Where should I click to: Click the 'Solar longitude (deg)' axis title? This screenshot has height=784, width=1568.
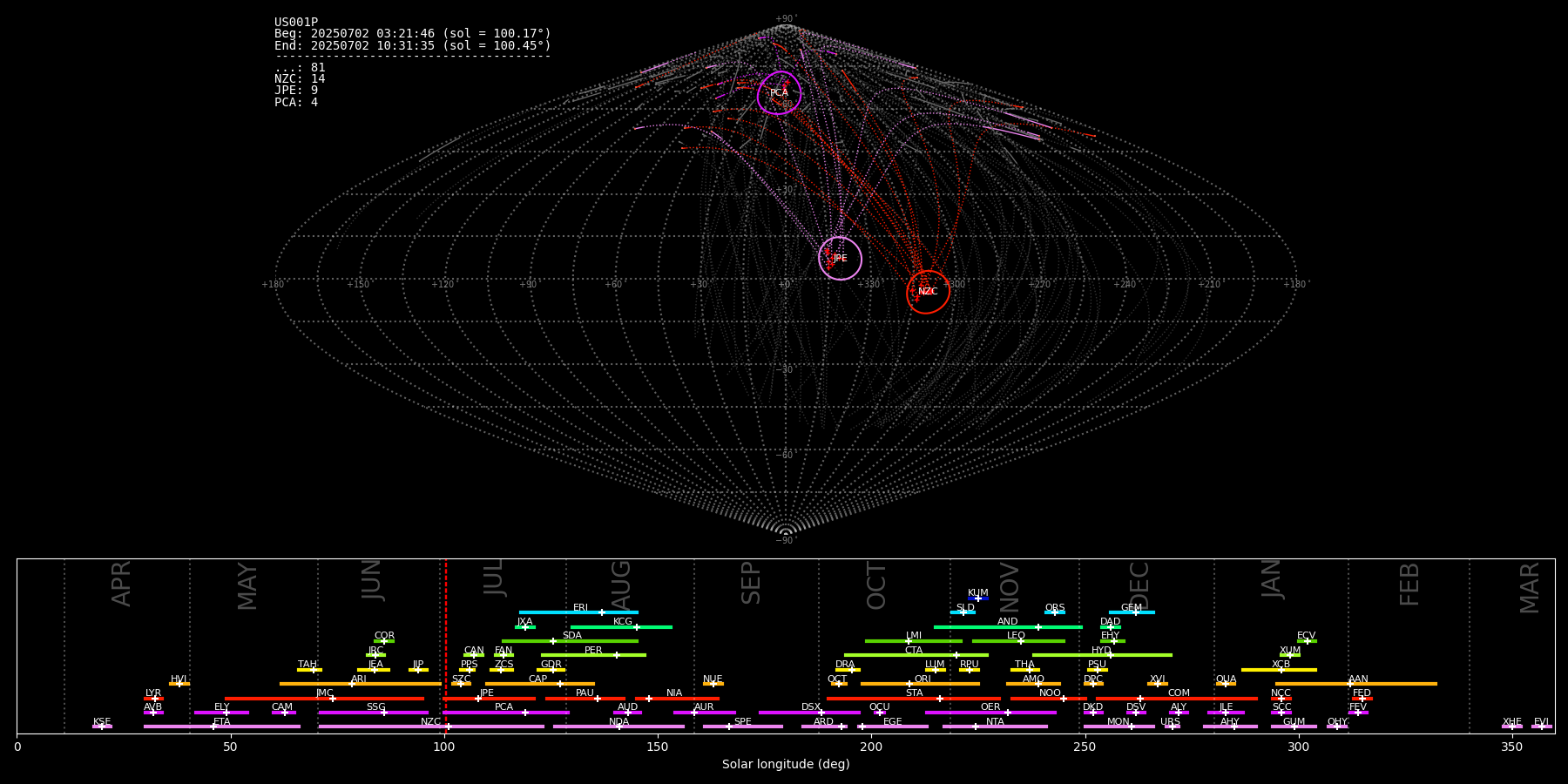click(786, 764)
